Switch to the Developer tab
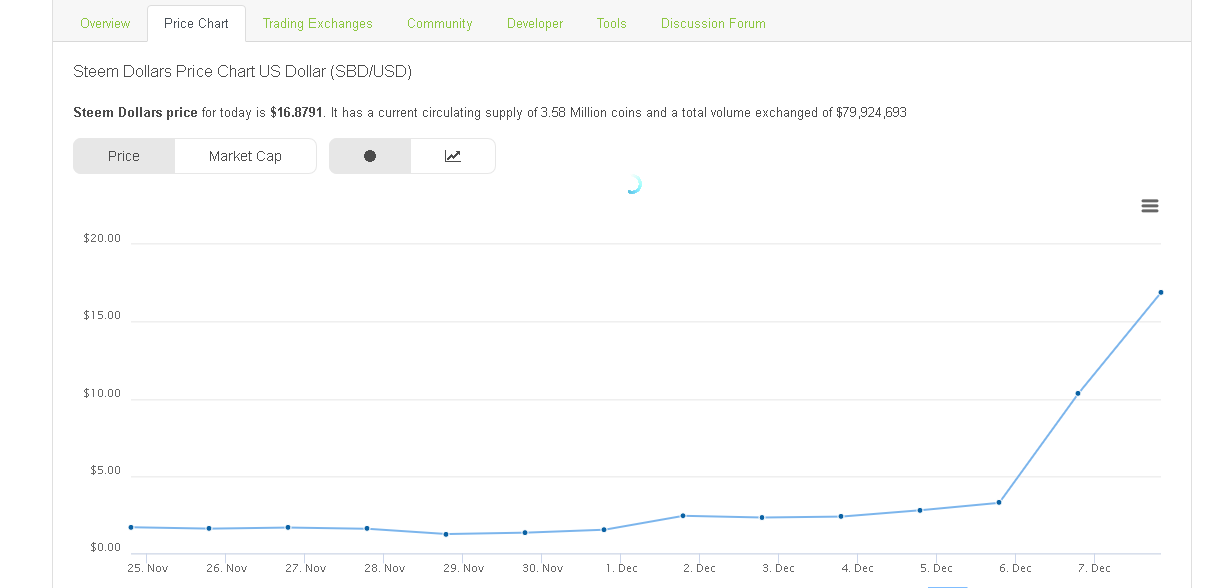Screen dimensions: 1224x588 tap(535, 23)
